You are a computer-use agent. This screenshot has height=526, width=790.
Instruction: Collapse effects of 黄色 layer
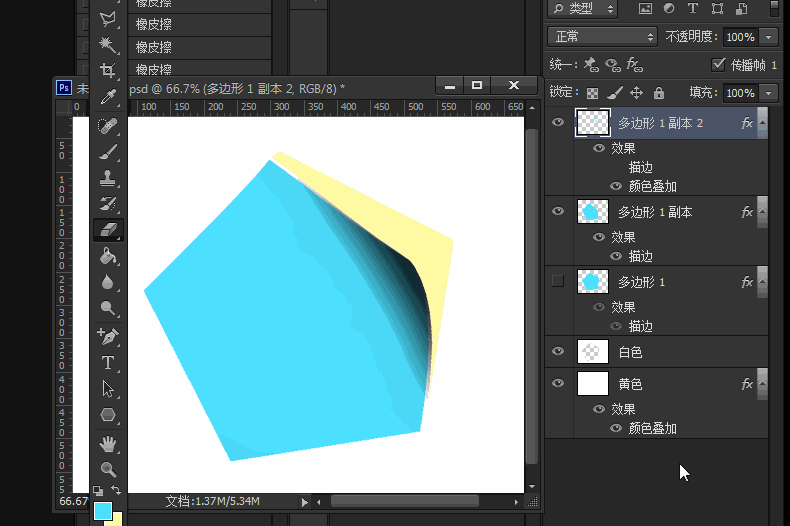762,384
